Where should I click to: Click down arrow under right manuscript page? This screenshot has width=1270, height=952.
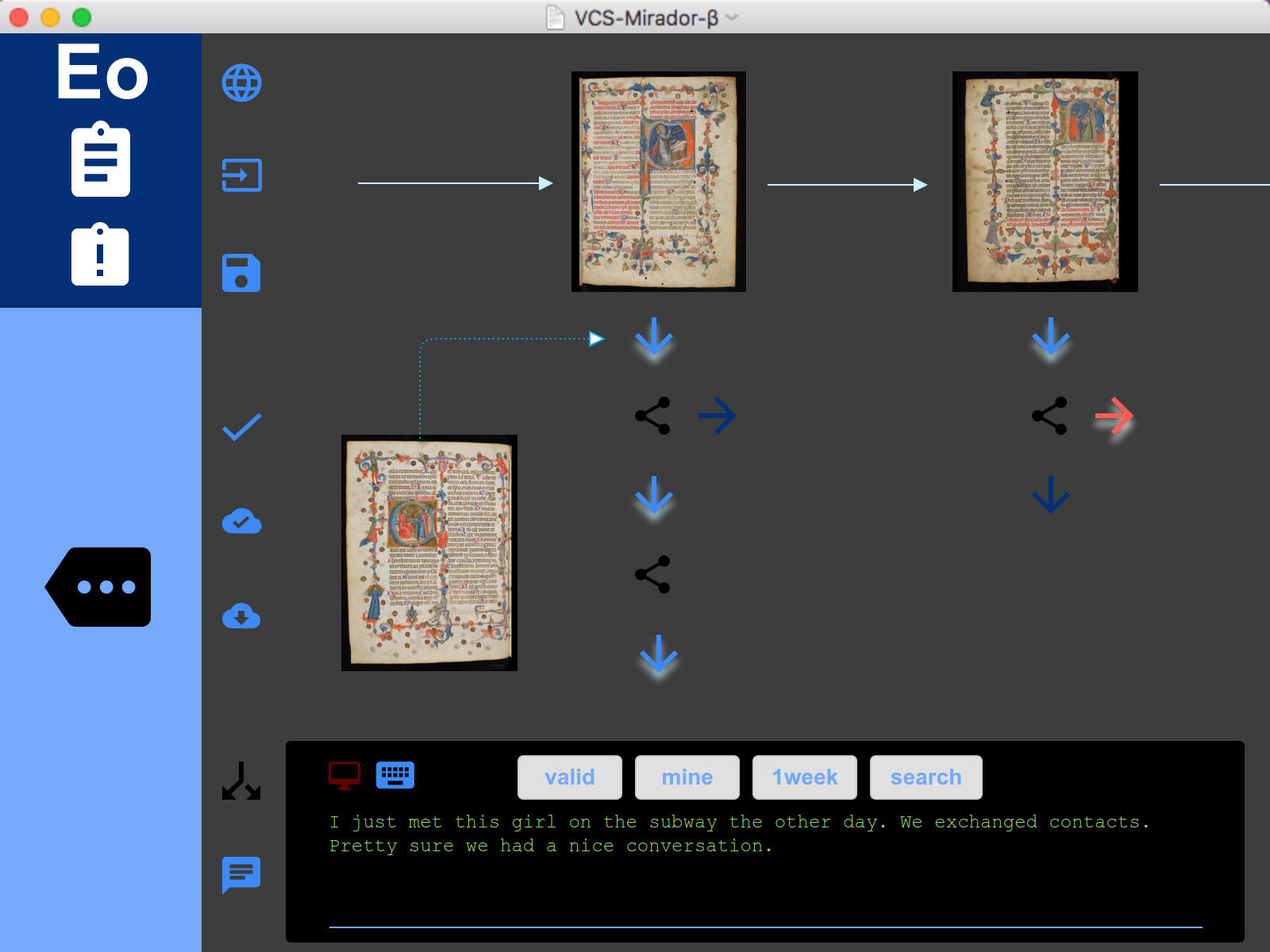click(1051, 336)
